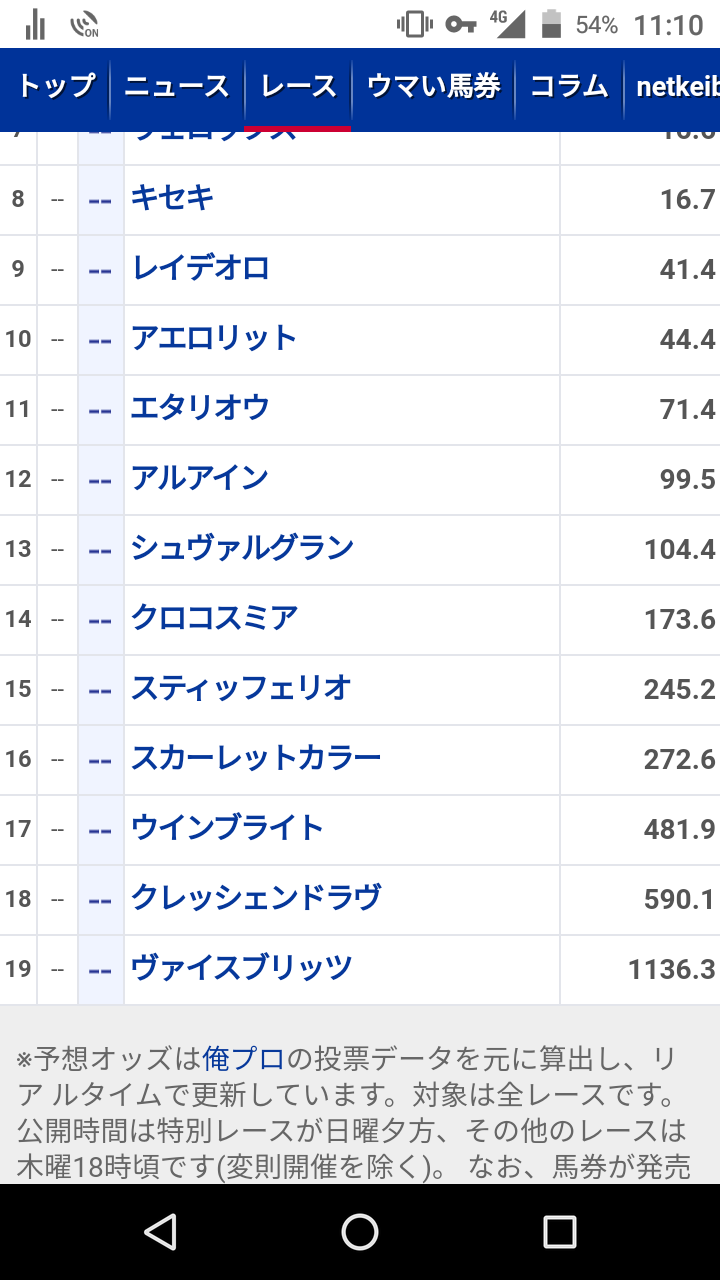Switch to the ニュース tab

tap(177, 87)
